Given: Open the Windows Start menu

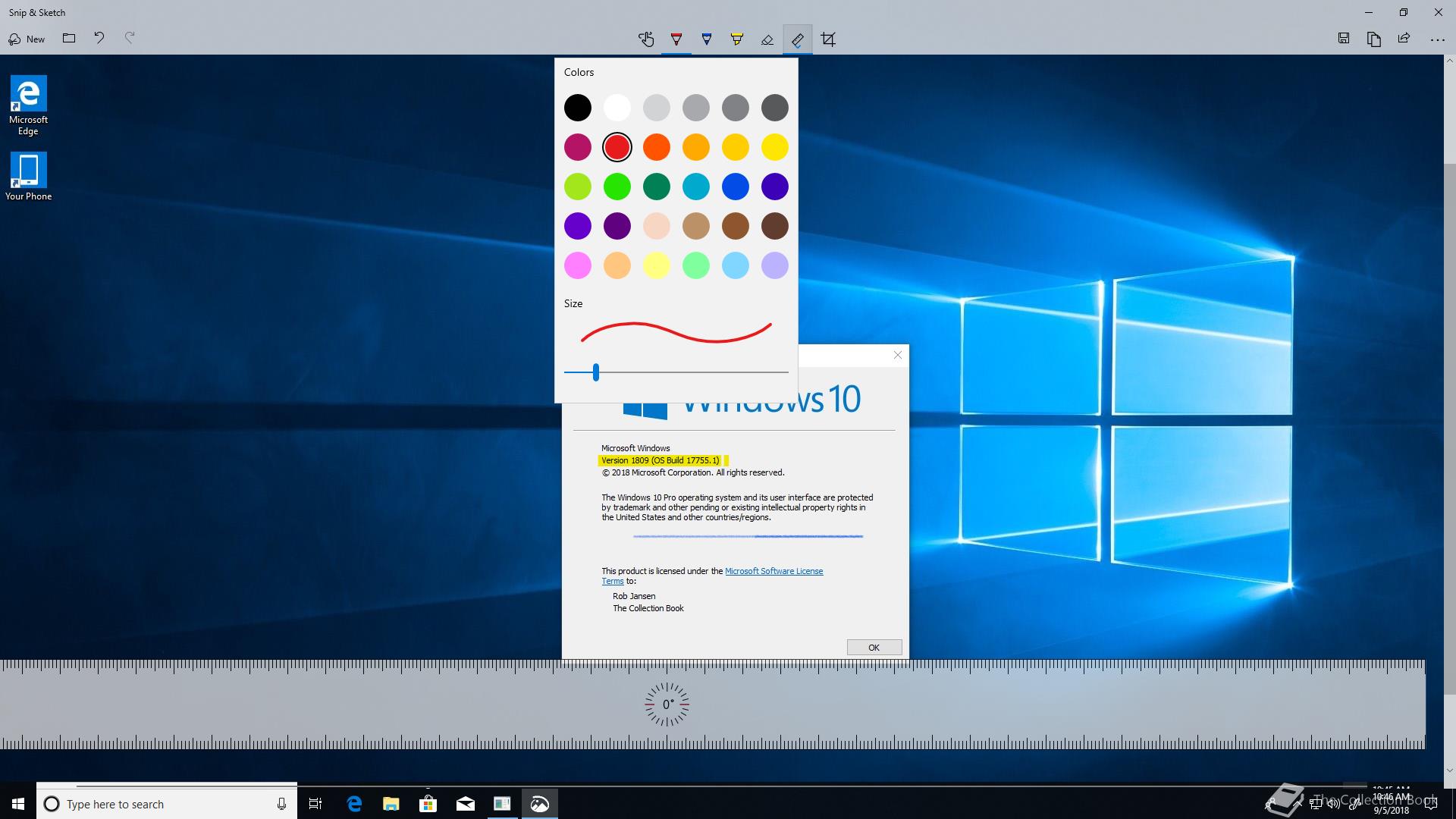Looking at the screenshot, I should (x=18, y=804).
